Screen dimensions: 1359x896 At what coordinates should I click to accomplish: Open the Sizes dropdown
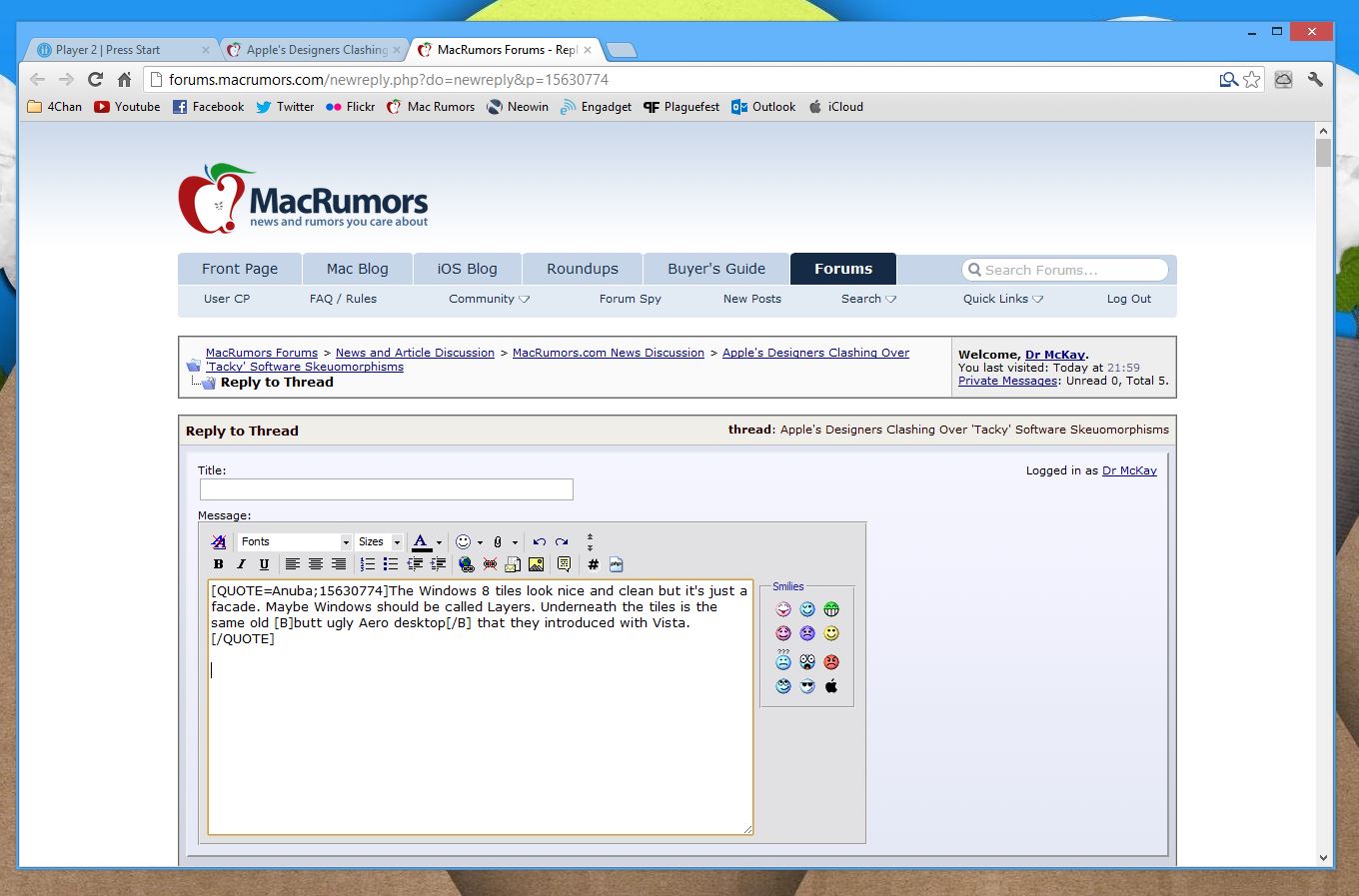coord(380,541)
